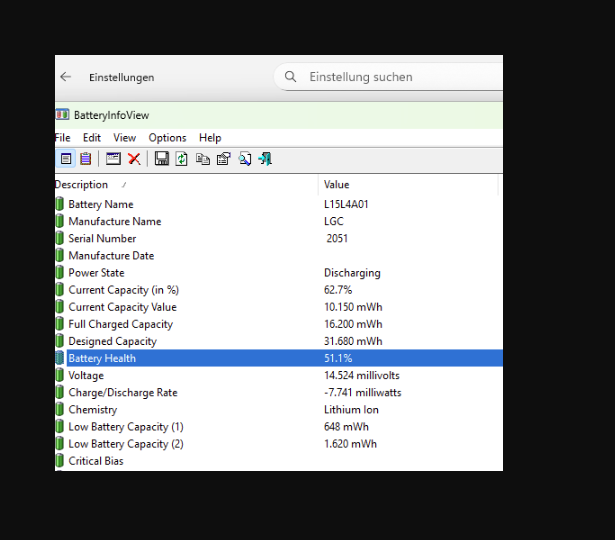This screenshot has height=540, width=615.
Task: Click the Find toolbar icon
Action: click(x=245, y=159)
